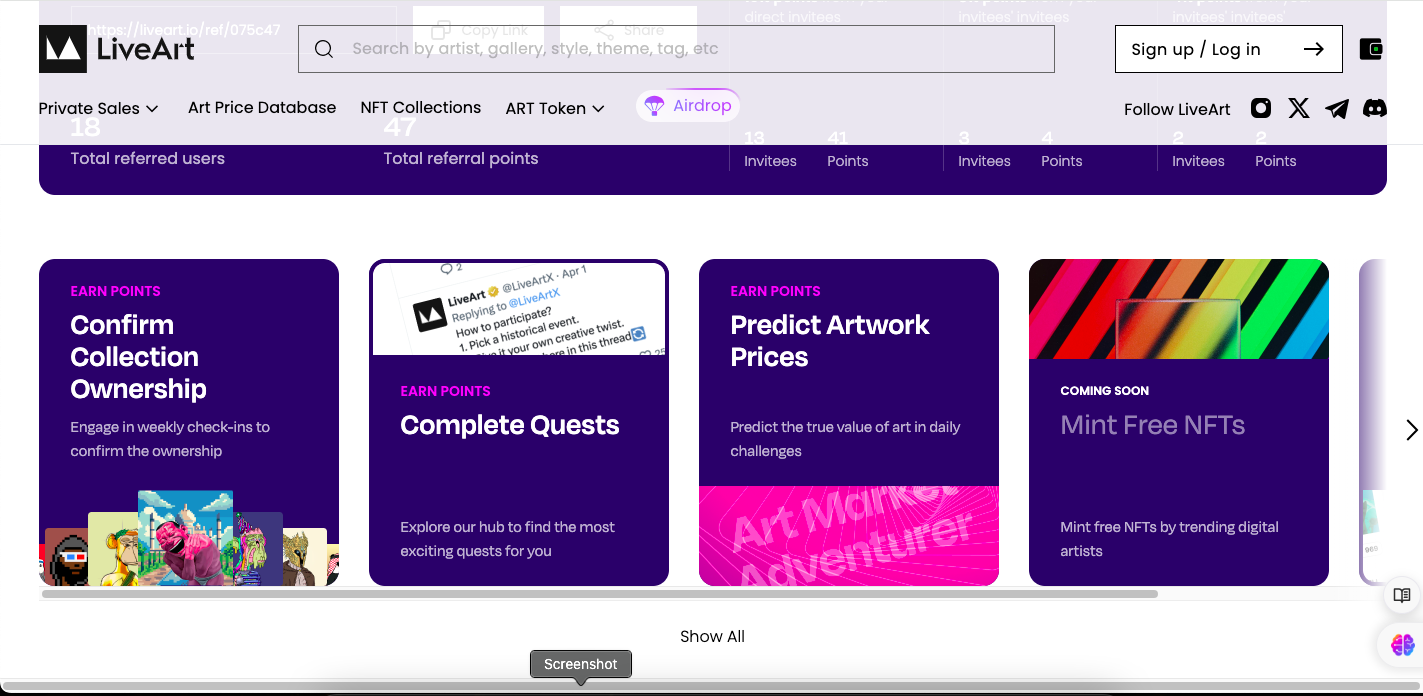
Task: Open the Confirm Collection Ownership card
Action: 189,422
